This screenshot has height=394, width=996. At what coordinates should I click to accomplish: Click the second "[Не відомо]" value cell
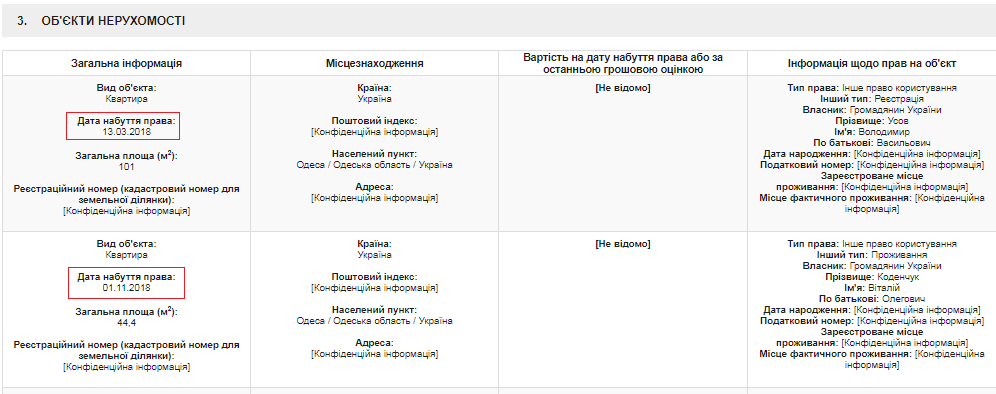click(x=623, y=243)
